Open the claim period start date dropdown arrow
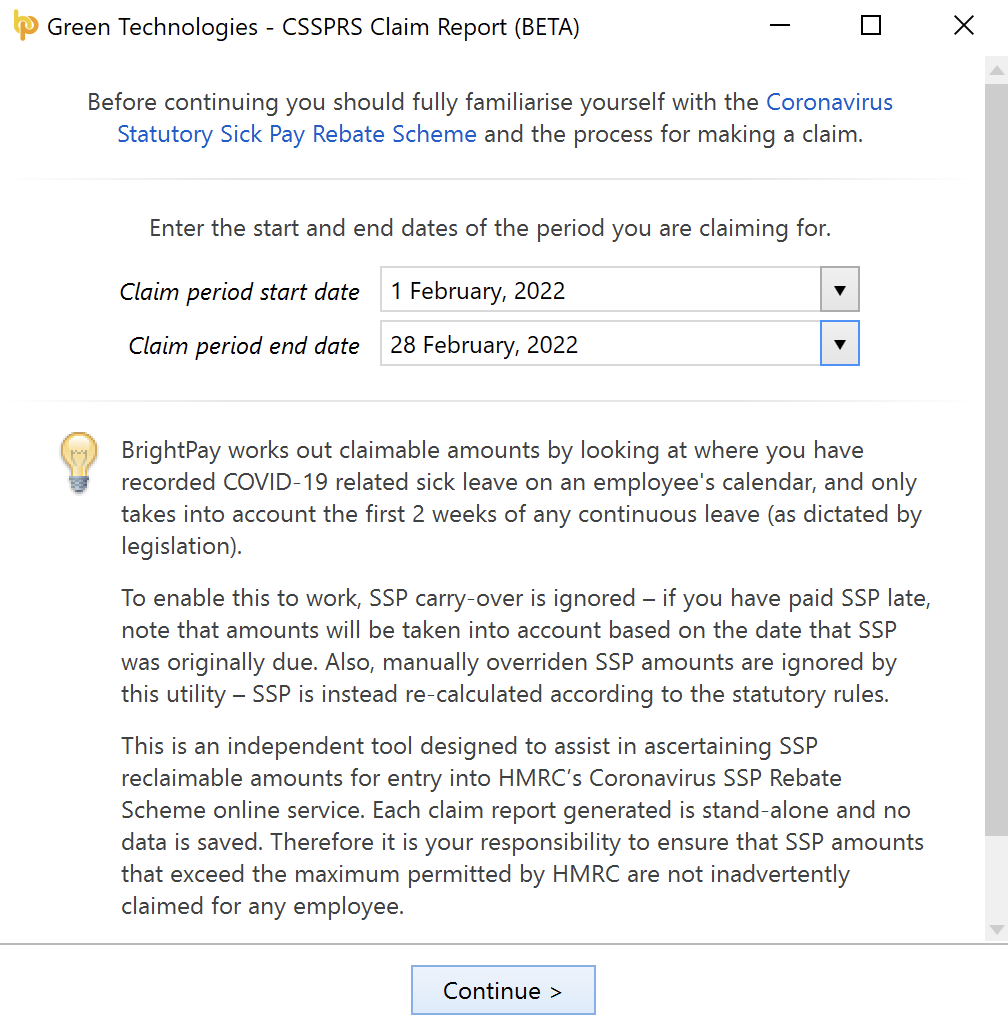This screenshot has height=1032, width=1008. coord(840,290)
